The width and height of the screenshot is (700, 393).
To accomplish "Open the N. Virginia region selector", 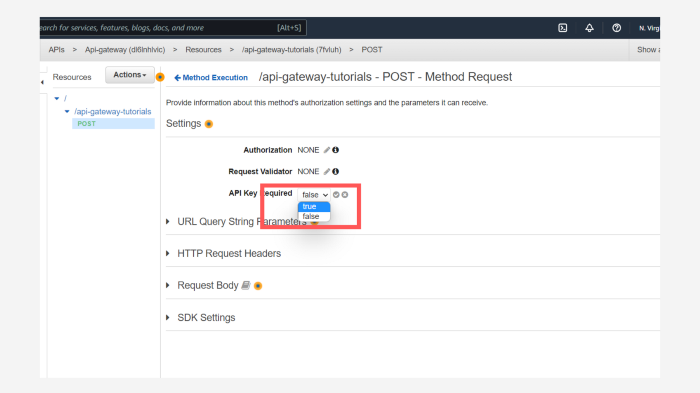I will tap(649, 28).
